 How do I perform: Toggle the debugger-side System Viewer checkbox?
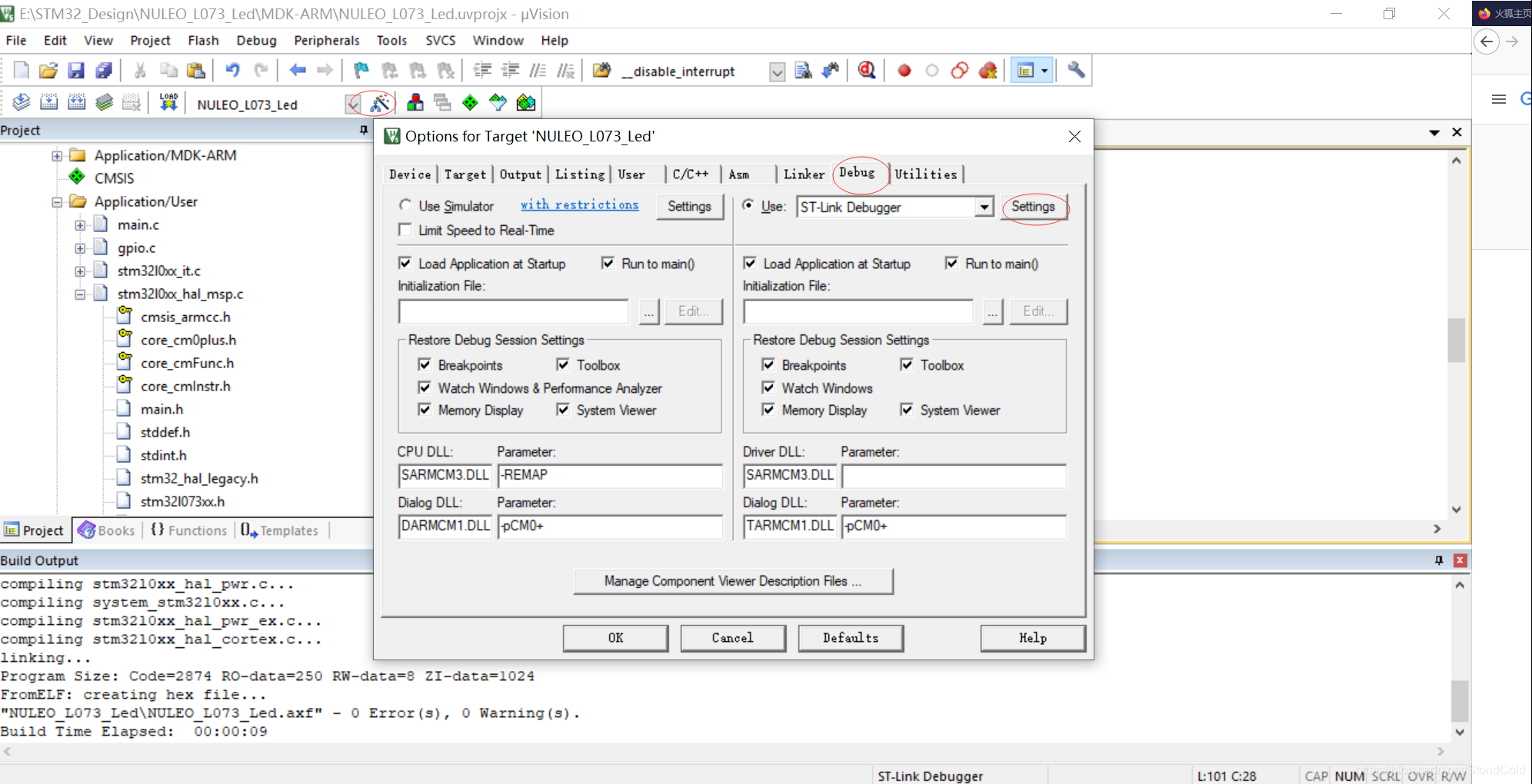[x=907, y=410]
